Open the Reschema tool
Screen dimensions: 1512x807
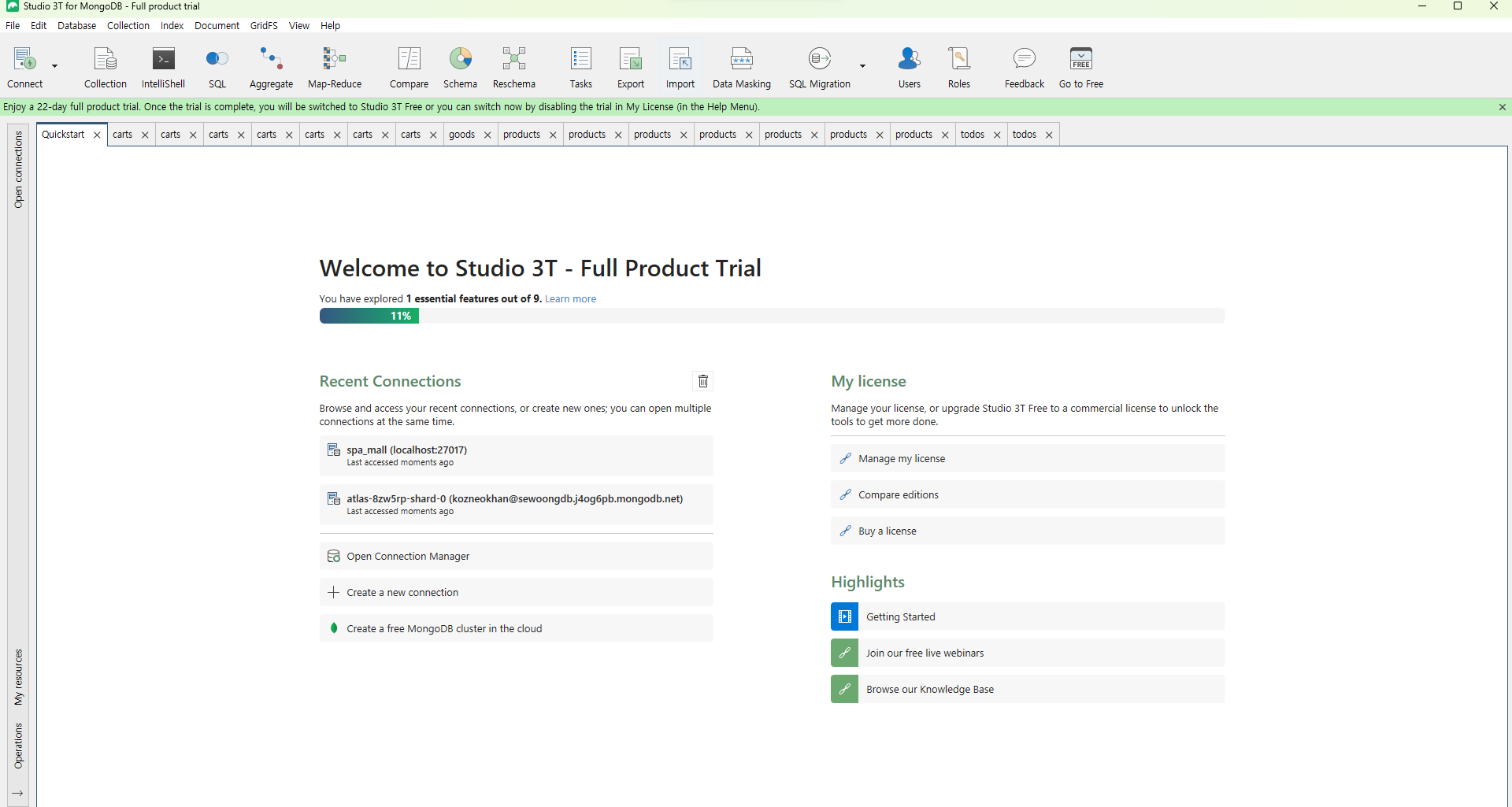click(x=514, y=66)
